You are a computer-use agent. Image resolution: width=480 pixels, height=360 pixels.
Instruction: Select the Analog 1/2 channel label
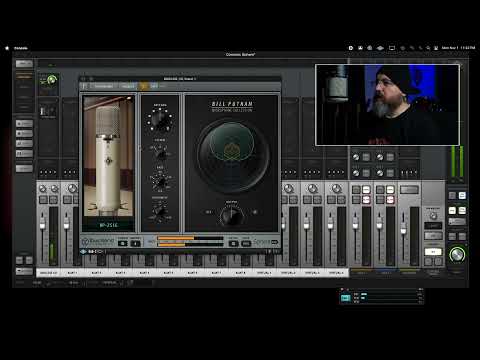click(48, 273)
